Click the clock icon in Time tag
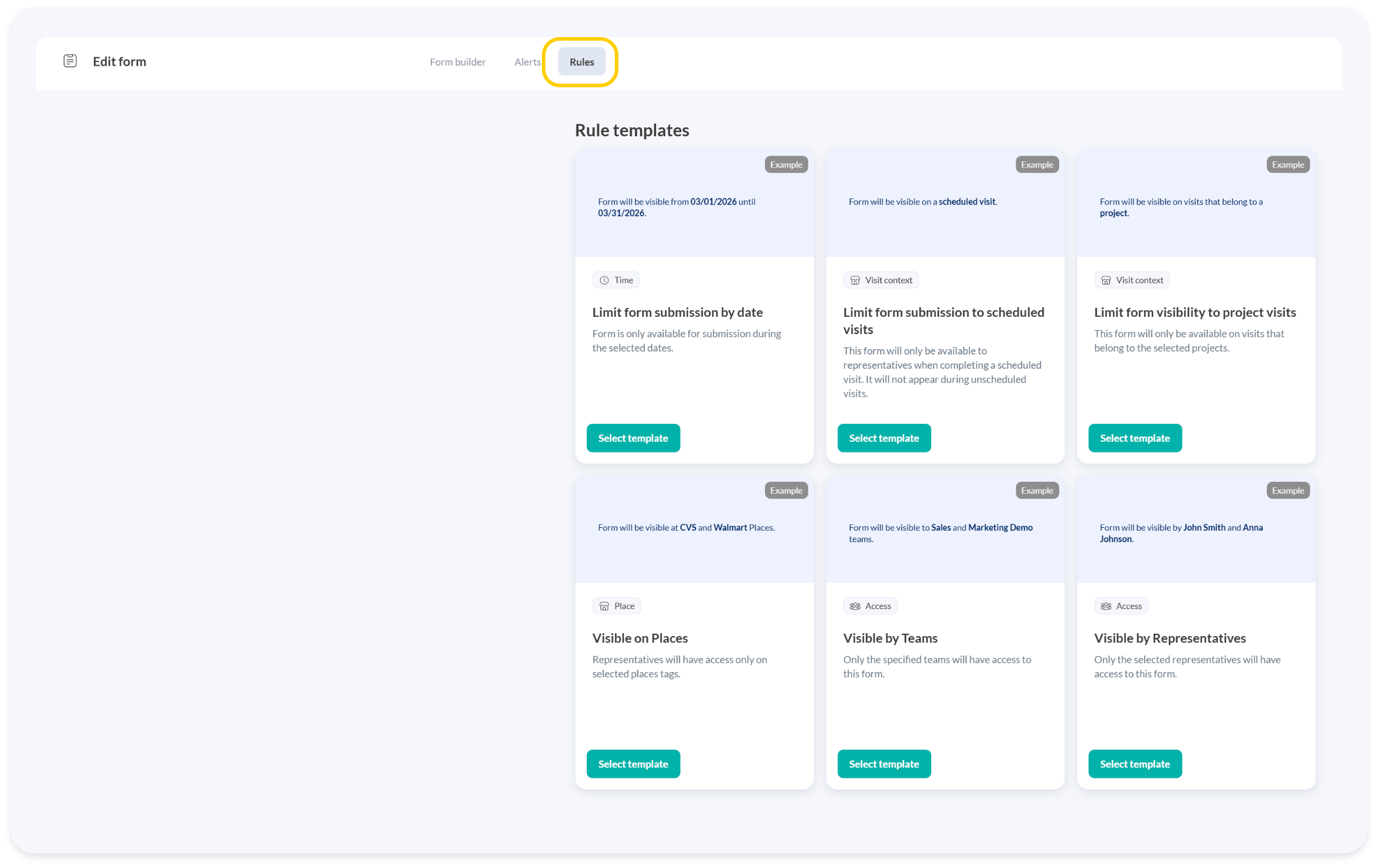Viewport: 1378px width, 868px height. 604,280
